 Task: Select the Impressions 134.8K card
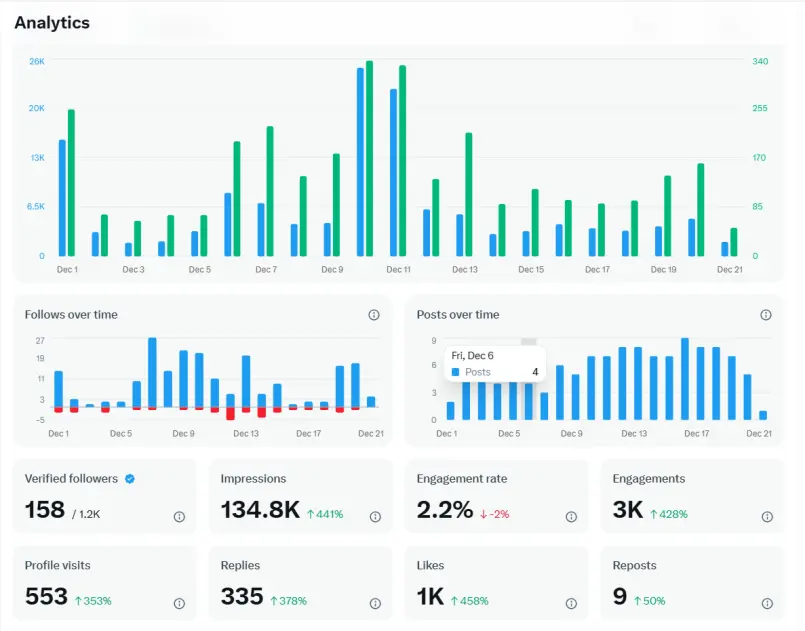pos(301,495)
